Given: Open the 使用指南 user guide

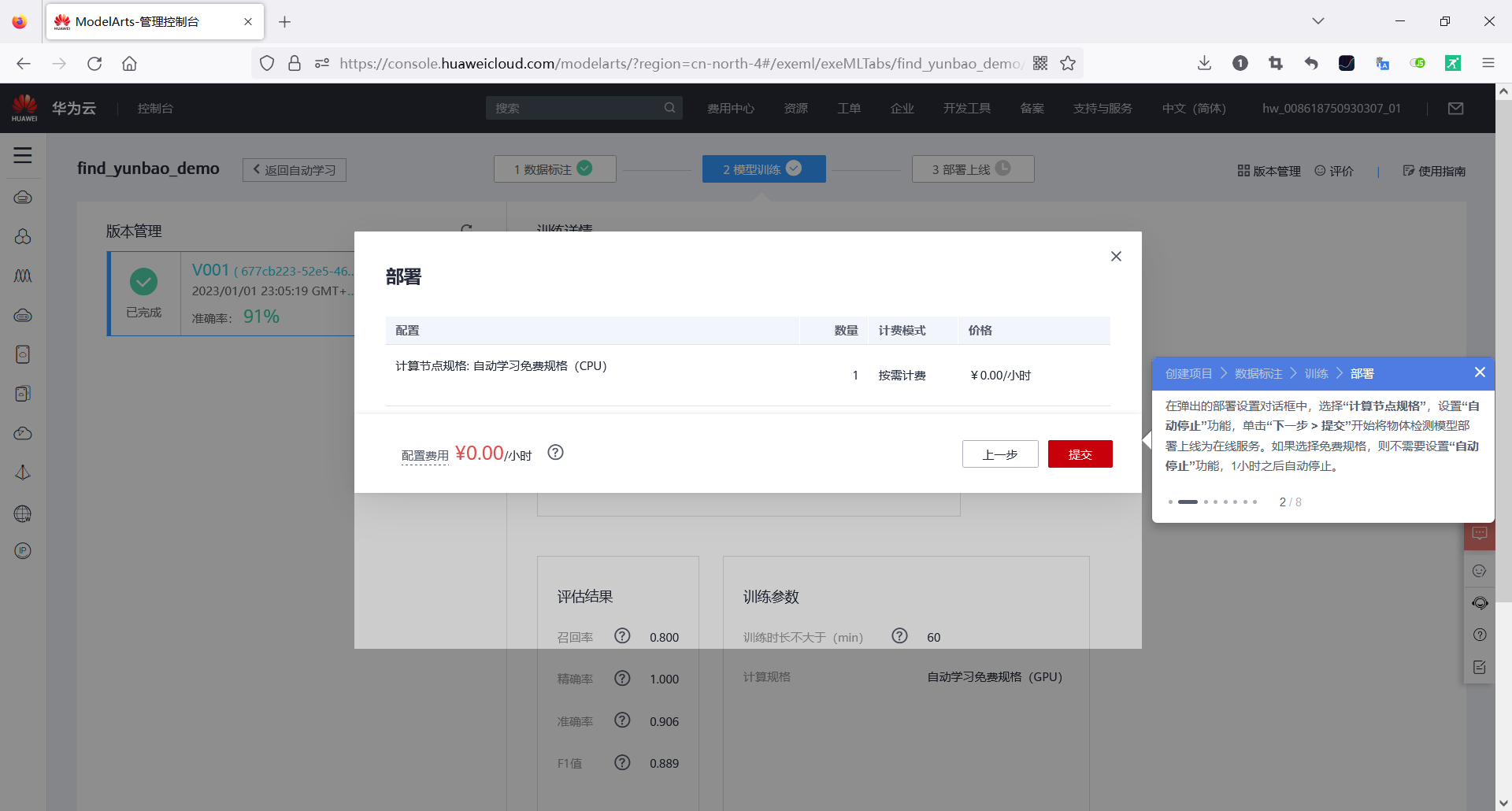Looking at the screenshot, I should (1435, 170).
